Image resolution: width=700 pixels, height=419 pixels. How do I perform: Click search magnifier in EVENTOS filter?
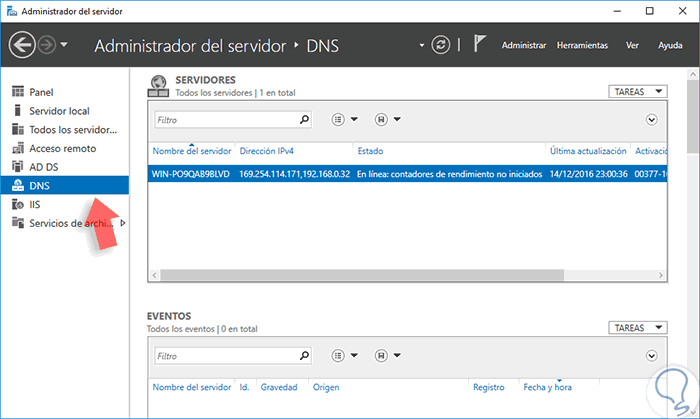tap(304, 355)
